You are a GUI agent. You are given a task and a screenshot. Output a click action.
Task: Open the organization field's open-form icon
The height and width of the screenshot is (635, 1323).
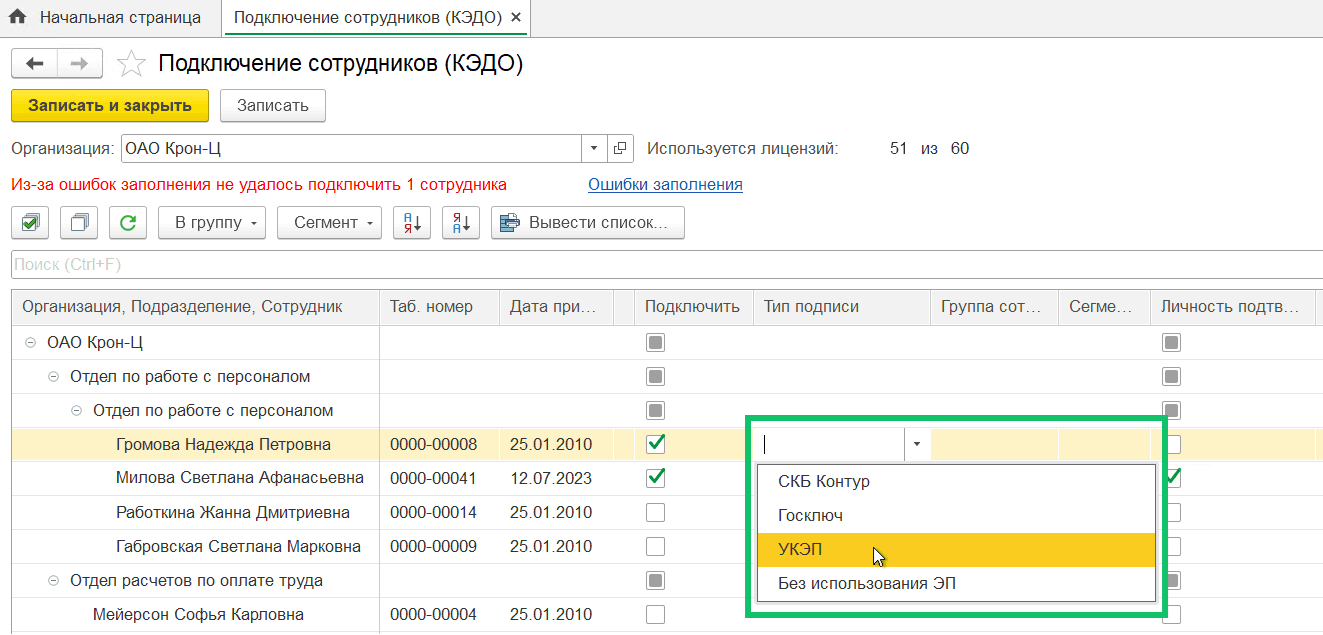coord(620,149)
